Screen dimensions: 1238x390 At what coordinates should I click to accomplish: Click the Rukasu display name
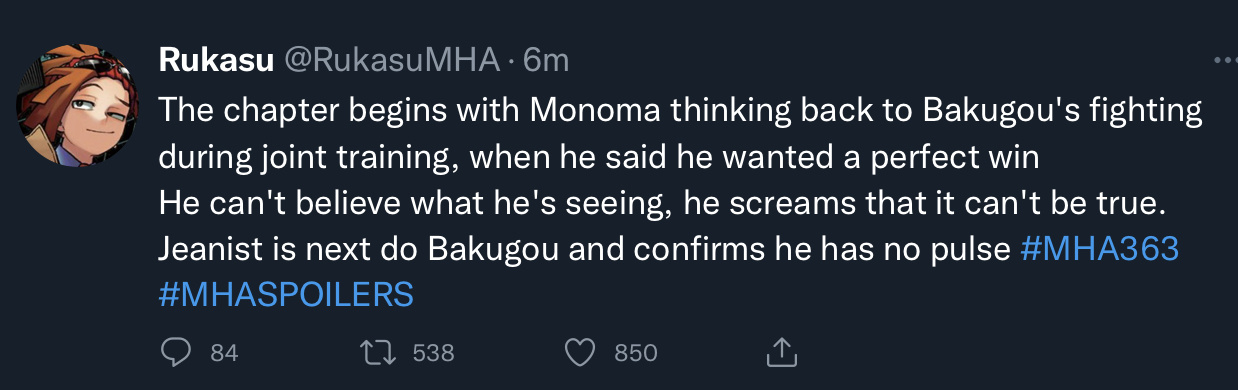(x=217, y=61)
